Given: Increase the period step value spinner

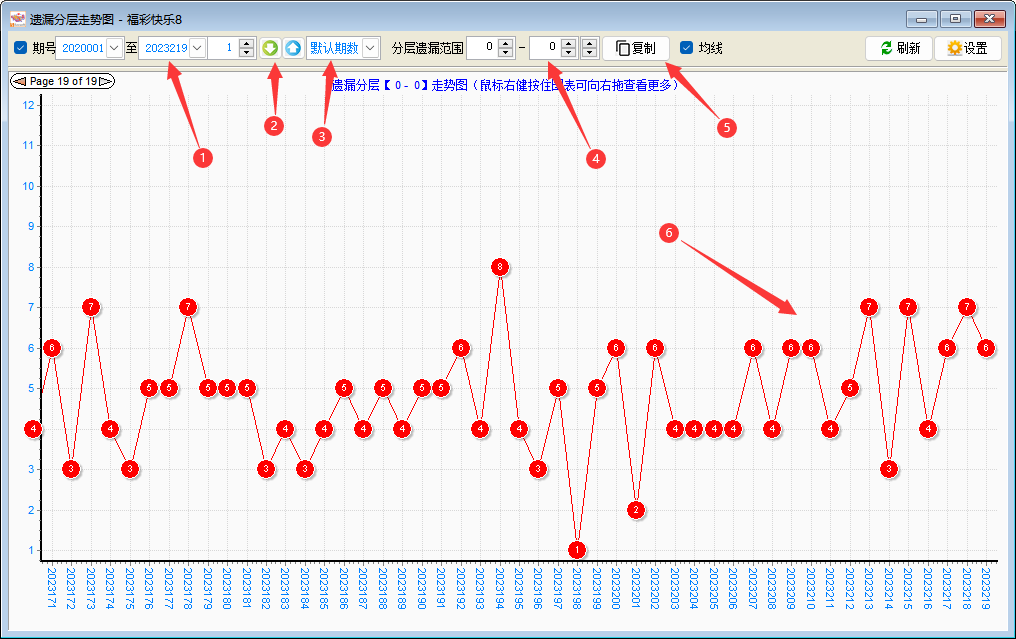Looking at the screenshot, I should point(246,43).
